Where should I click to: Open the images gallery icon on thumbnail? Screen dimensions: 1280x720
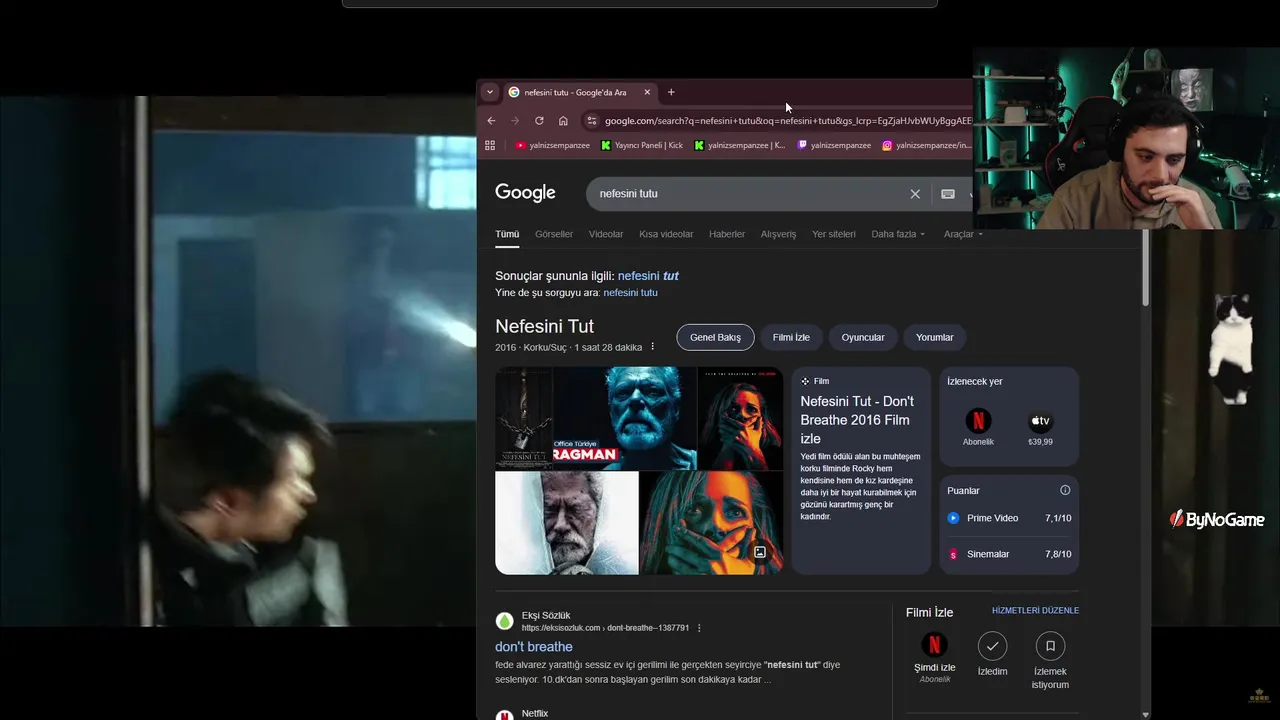pyautogui.click(x=760, y=552)
